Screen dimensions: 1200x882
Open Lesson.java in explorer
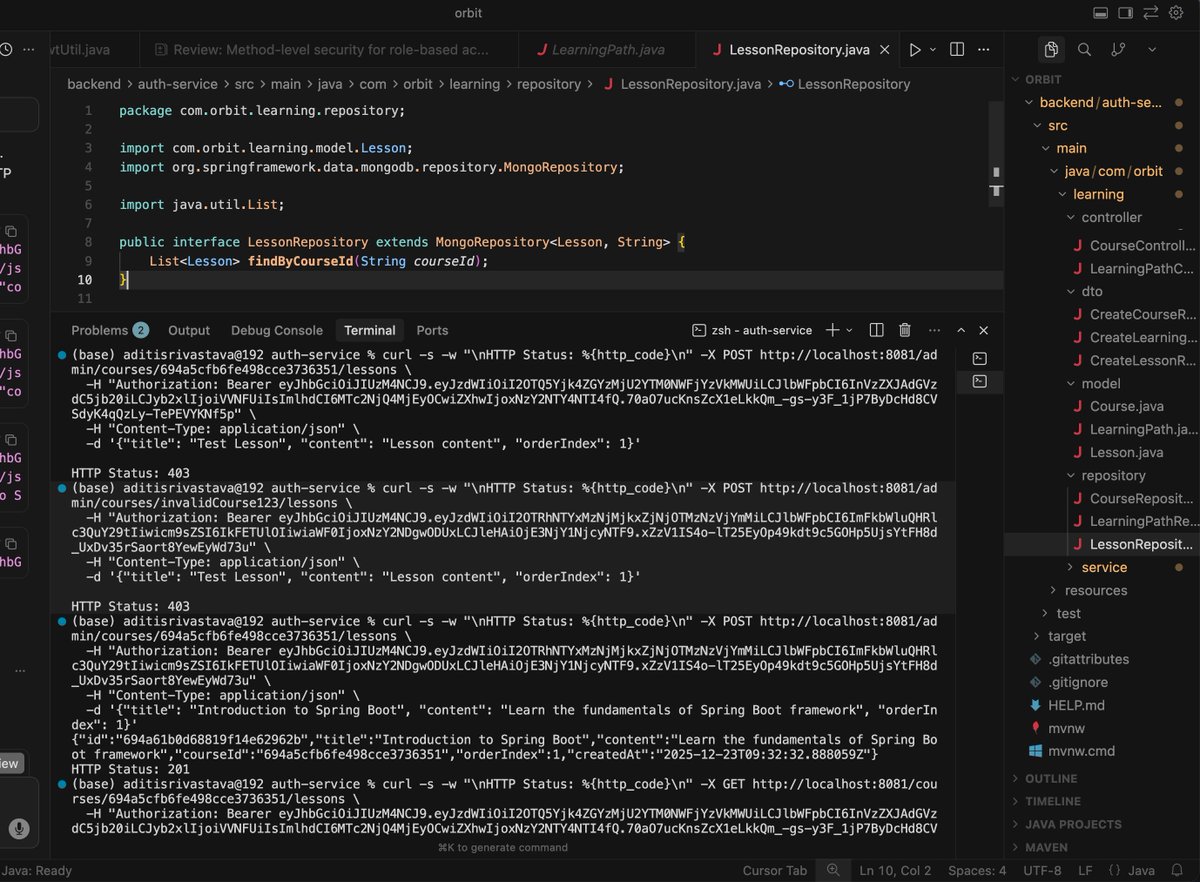click(1126, 452)
